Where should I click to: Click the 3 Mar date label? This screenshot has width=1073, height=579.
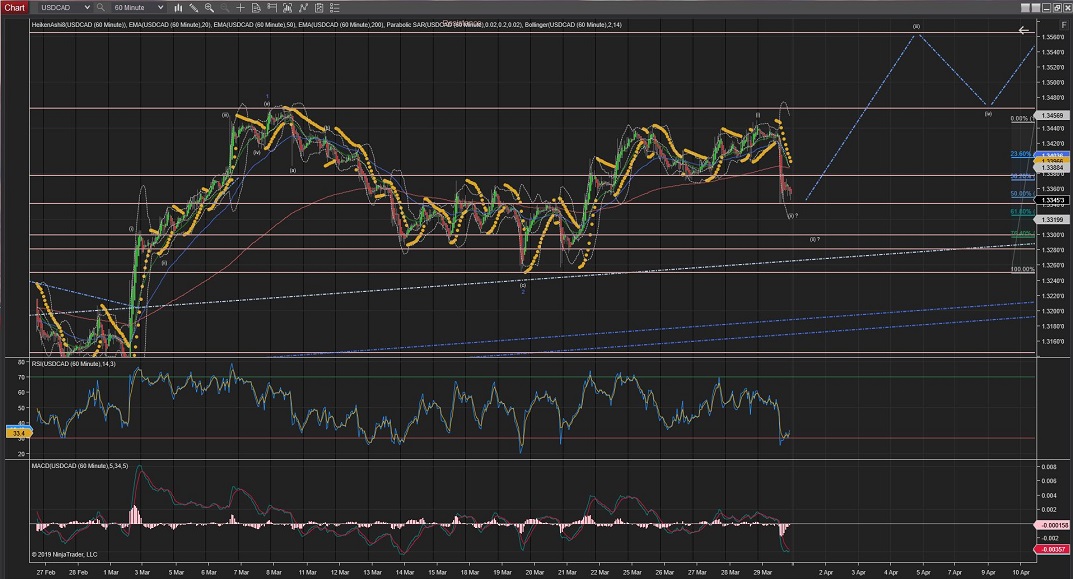[x=142, y=572]
